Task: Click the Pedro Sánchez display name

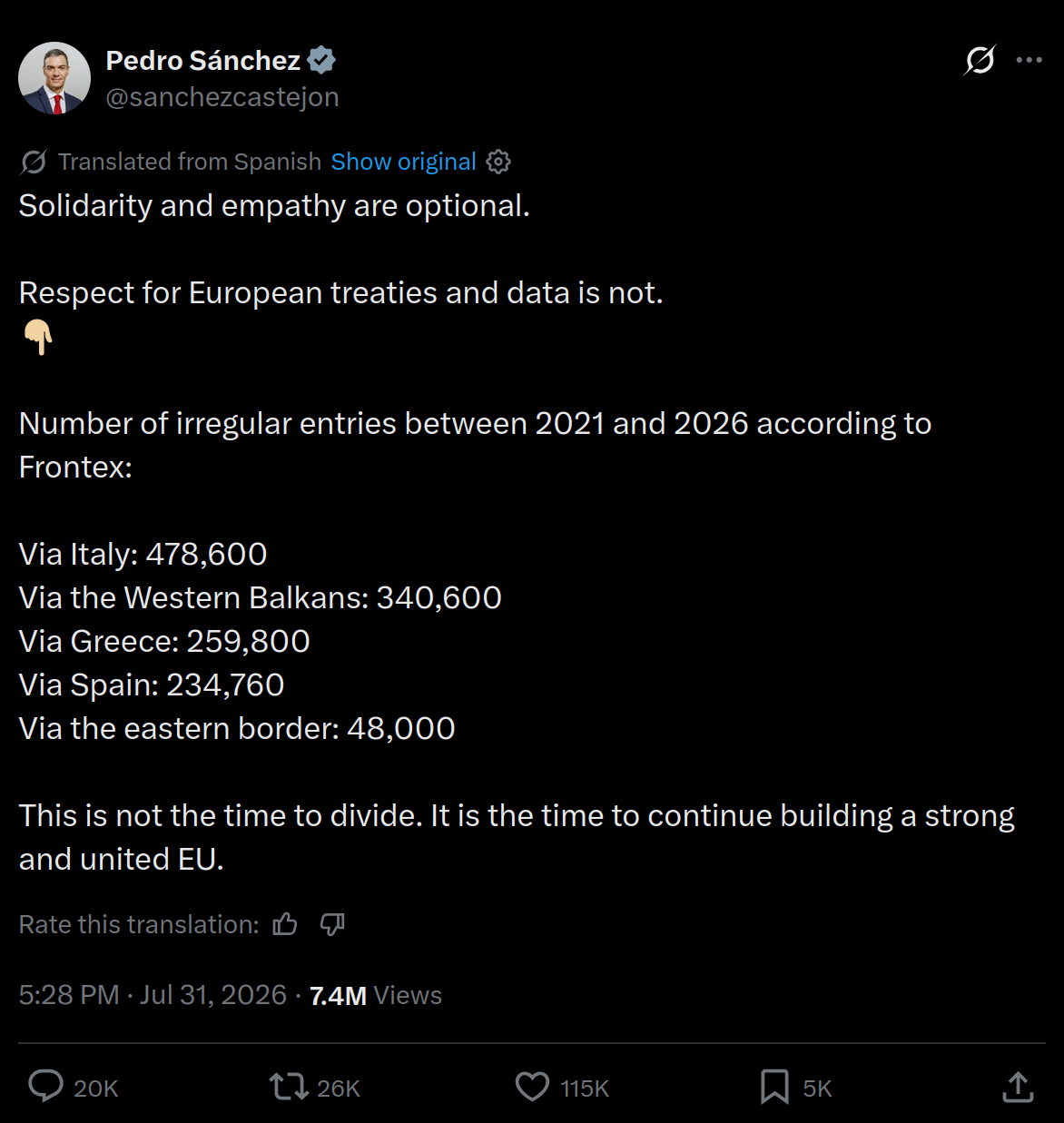Action: (203, 60)
